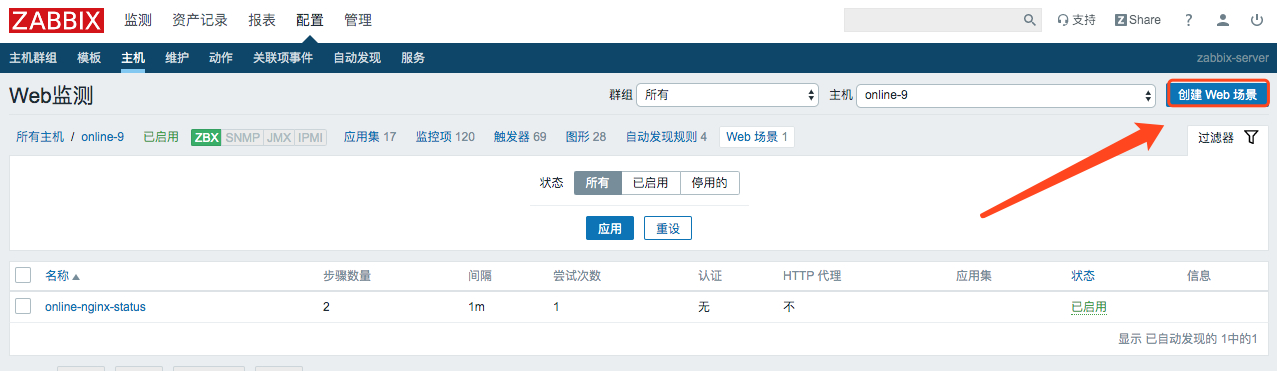The image size is (1277, 371).
Task: Go to 主机 submenu
Action: [x=133, y=58]
